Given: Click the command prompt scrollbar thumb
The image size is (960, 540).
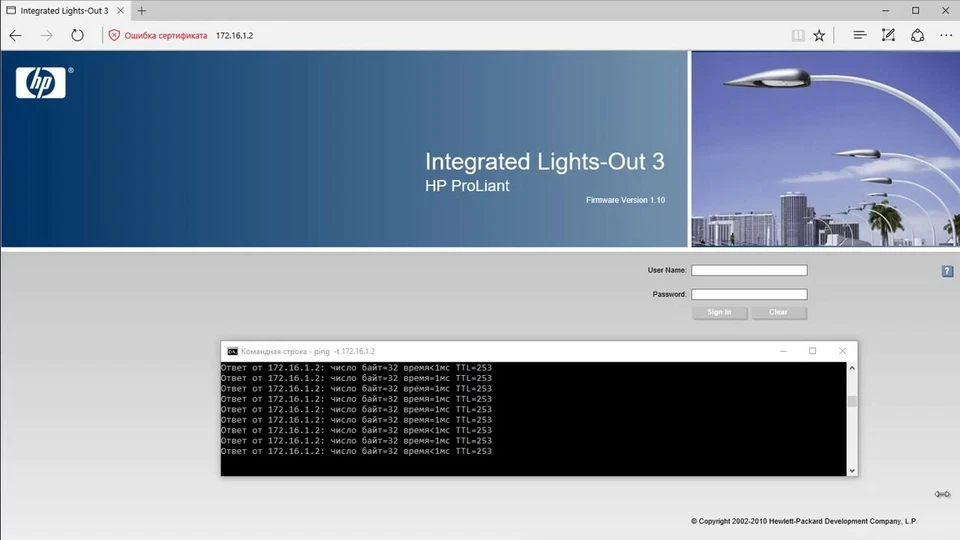Looking at the screenshot, I should 852,402.
